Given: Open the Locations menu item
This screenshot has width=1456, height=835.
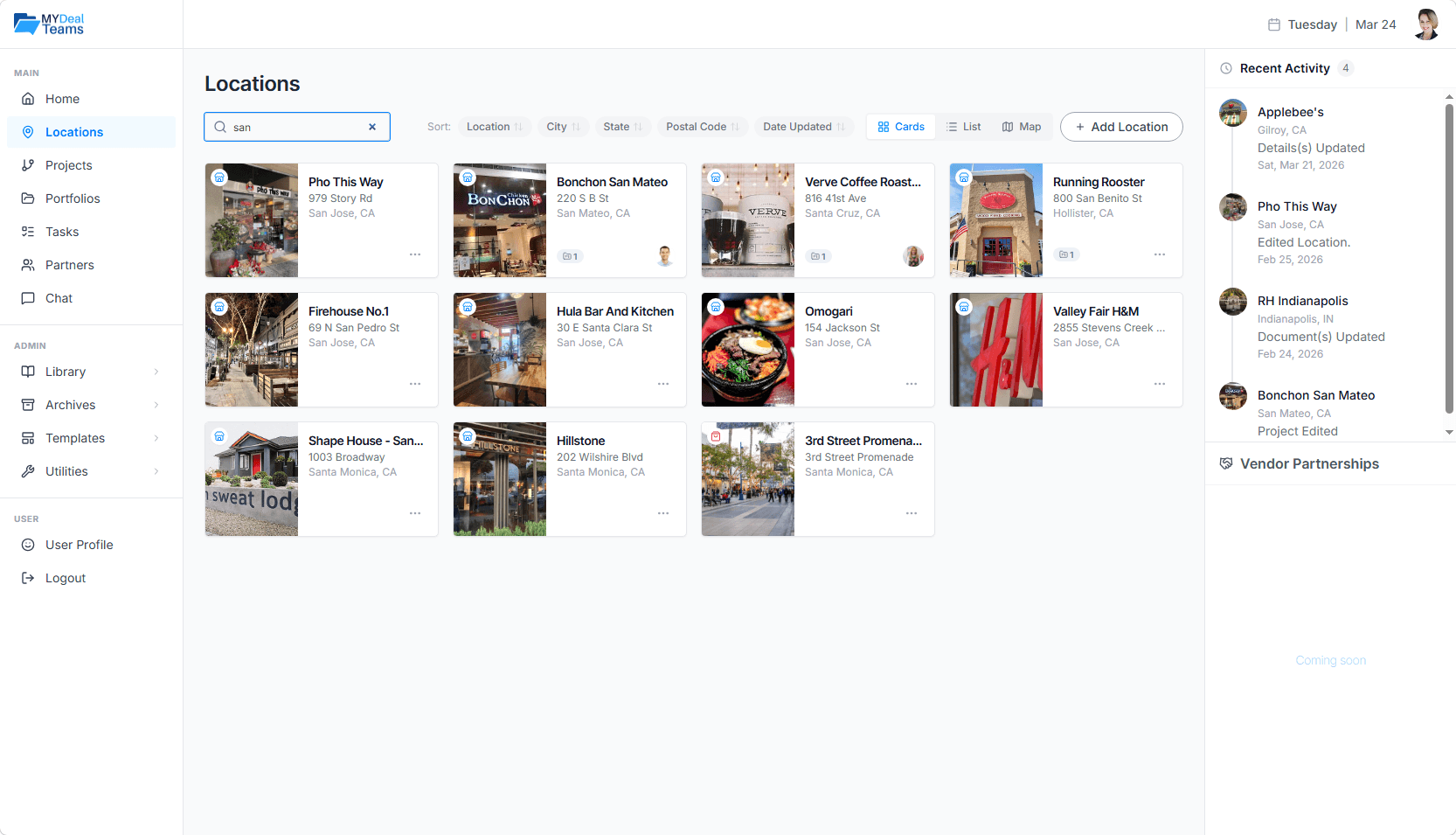Looking at the screenshot, I should 73,132.
